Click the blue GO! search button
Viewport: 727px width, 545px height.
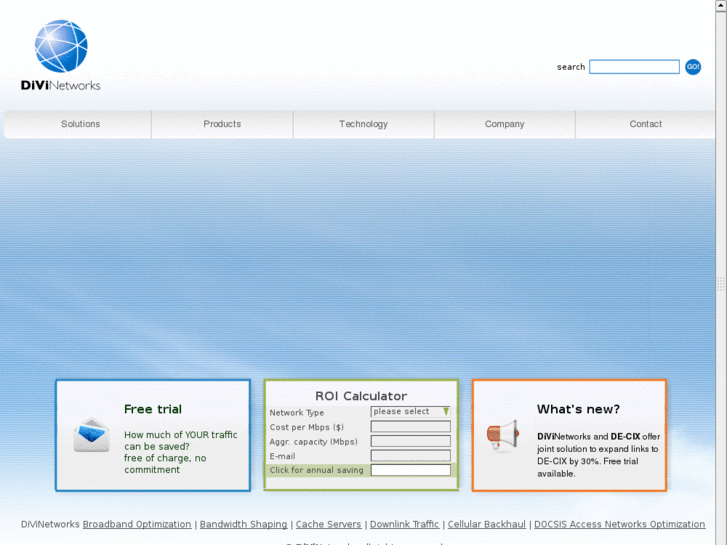(693, 67)
